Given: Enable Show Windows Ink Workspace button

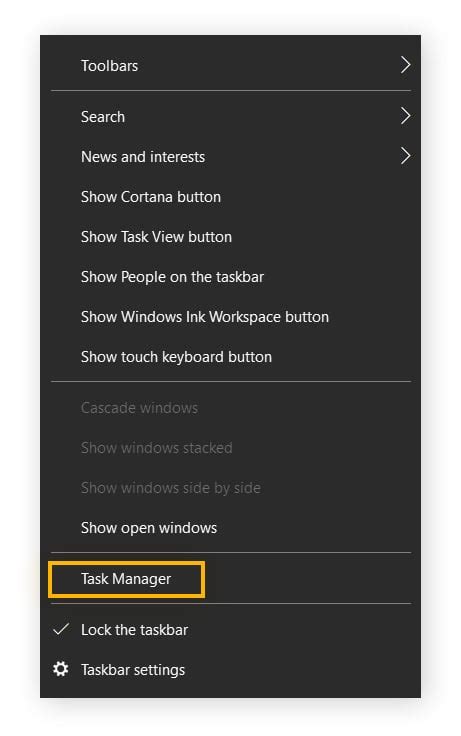Looking at the screenshot, I should (x=230, y=317).
